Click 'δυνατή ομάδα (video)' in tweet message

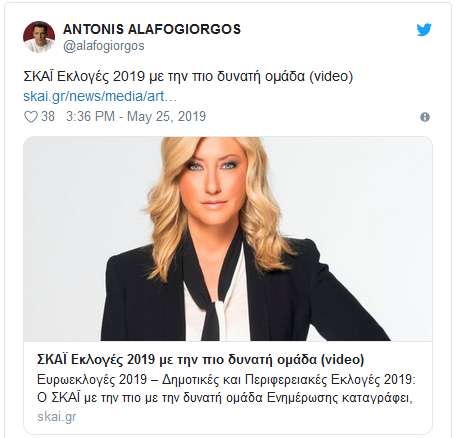pos(285,77)
